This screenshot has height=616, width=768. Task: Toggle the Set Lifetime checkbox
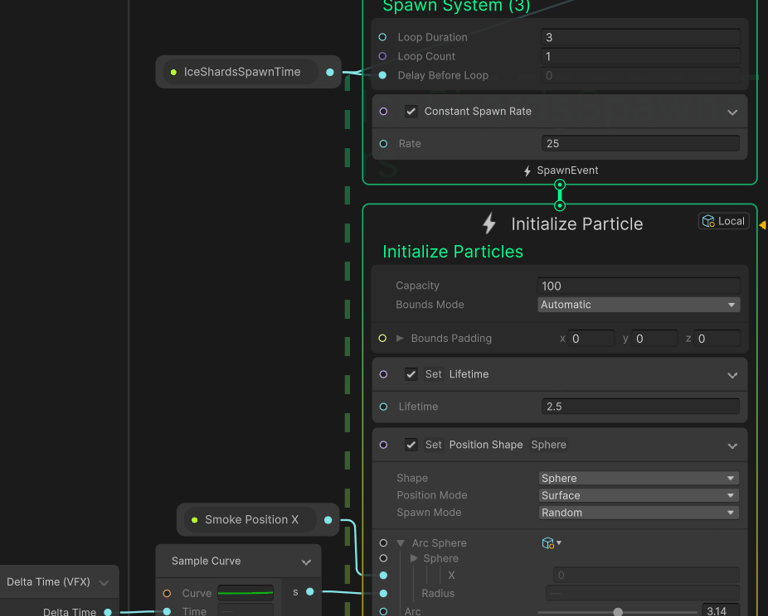(411, 374)
